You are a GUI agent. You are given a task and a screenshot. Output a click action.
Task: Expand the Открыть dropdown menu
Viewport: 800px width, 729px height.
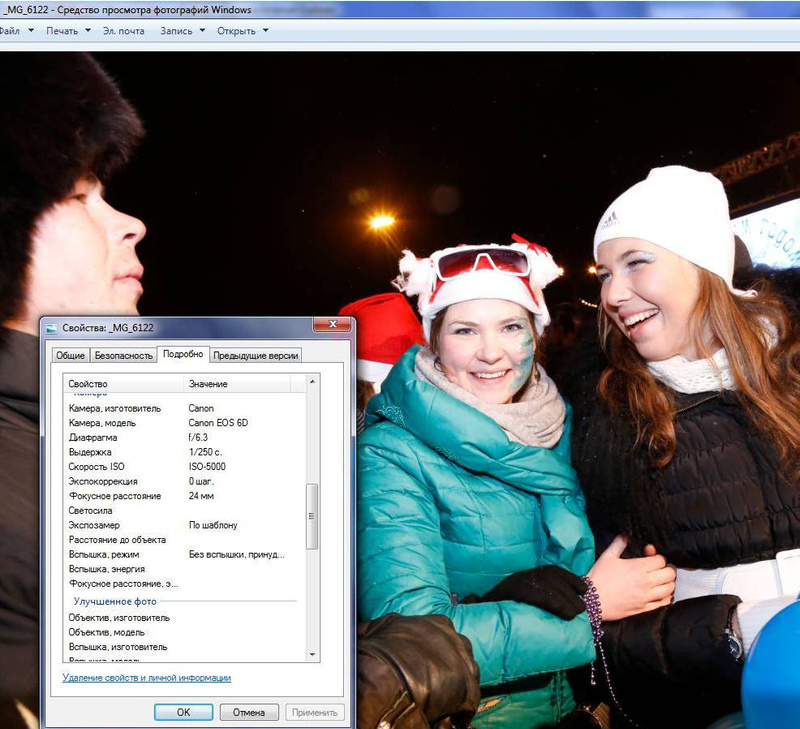tap(243, 31)
